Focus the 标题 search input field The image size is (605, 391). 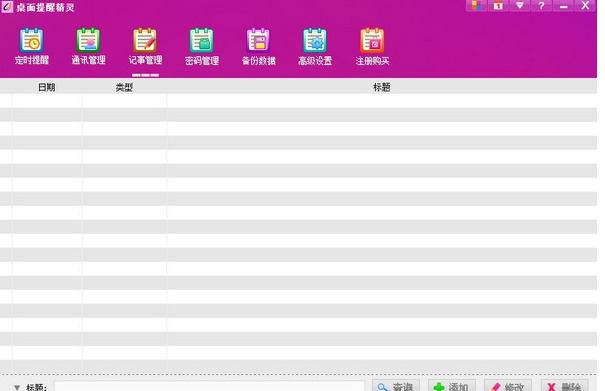209,386
